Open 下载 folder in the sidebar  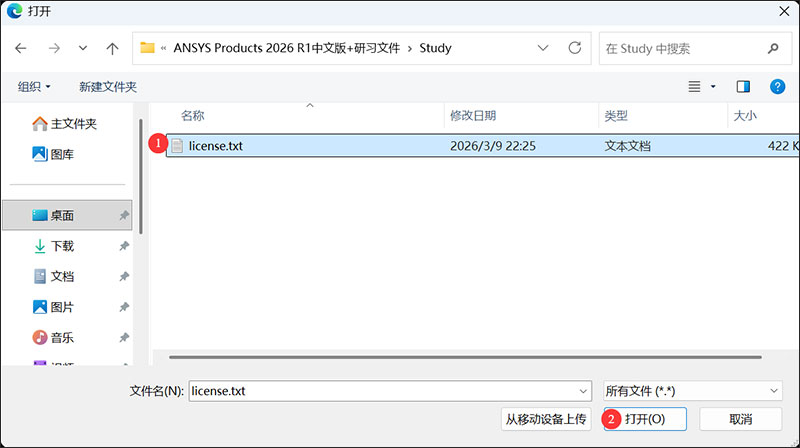click(x=54, y=246)
